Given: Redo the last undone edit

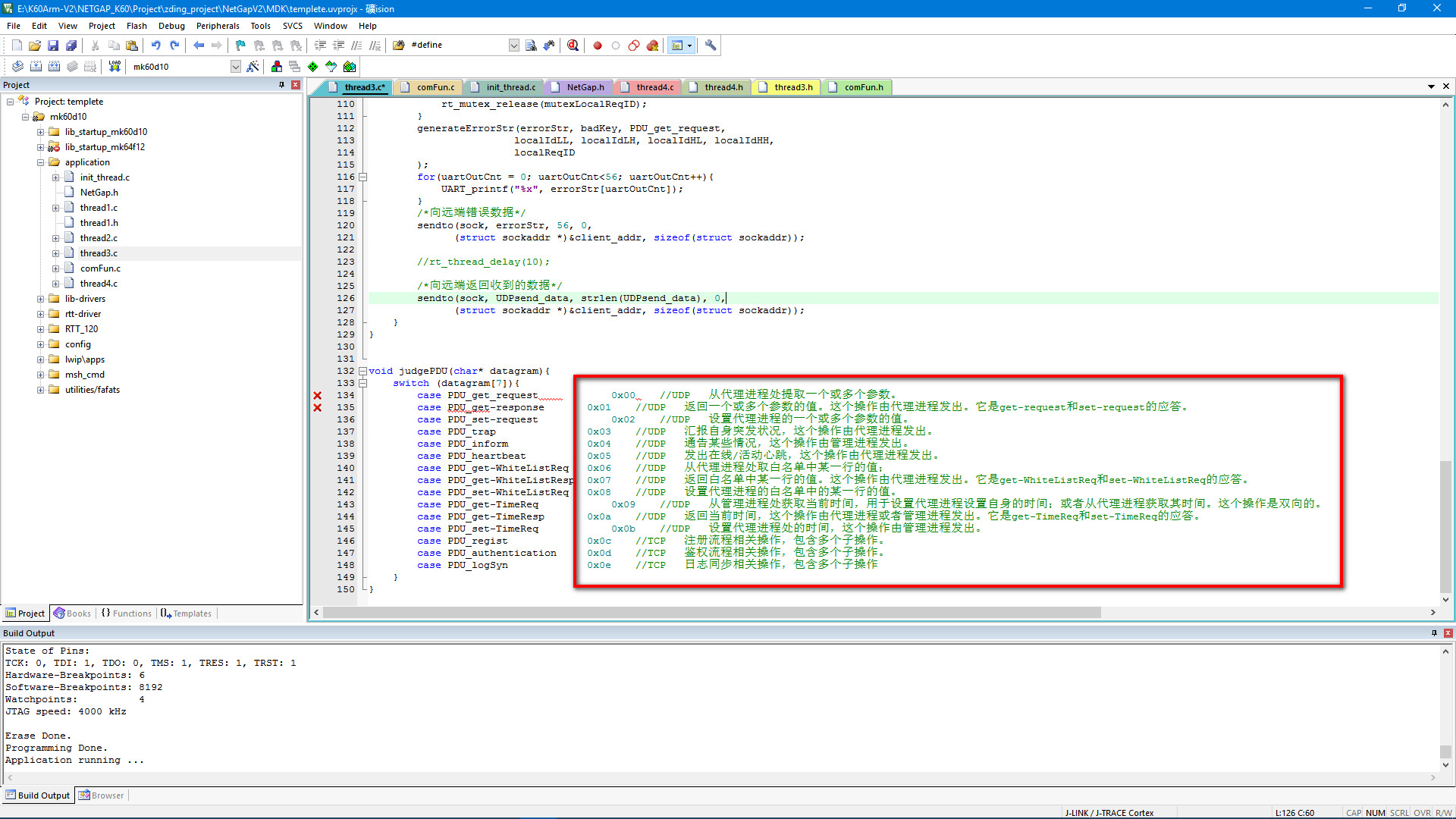Looking at the screenshot, I should point(174,45).
